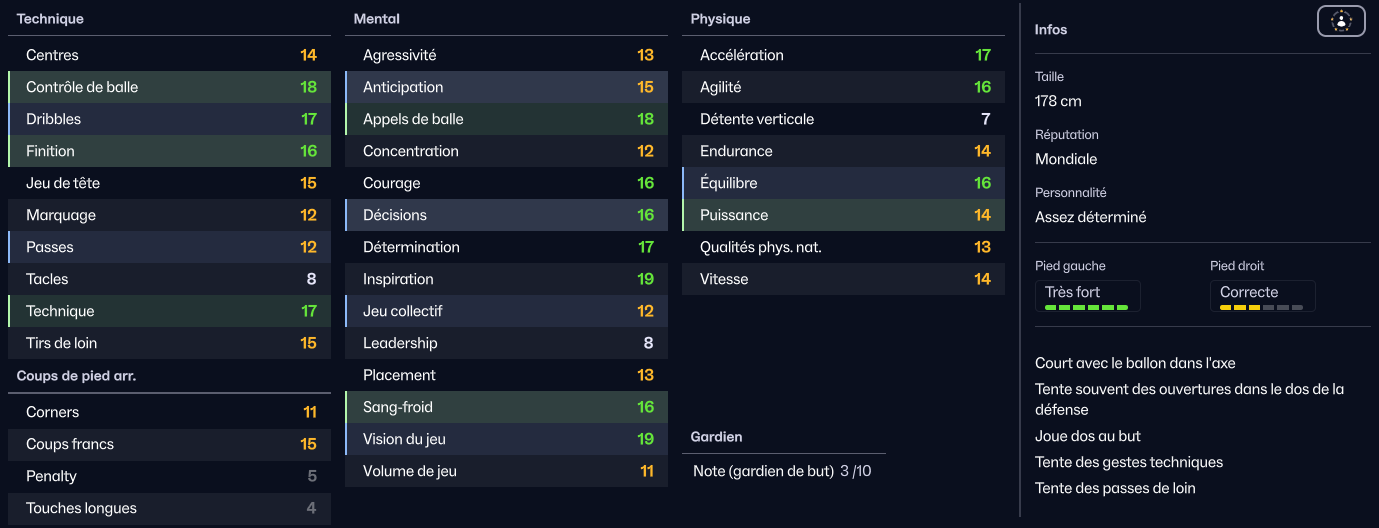
Task: Click the Joue dos au but trait
Action: (1088, 436)
